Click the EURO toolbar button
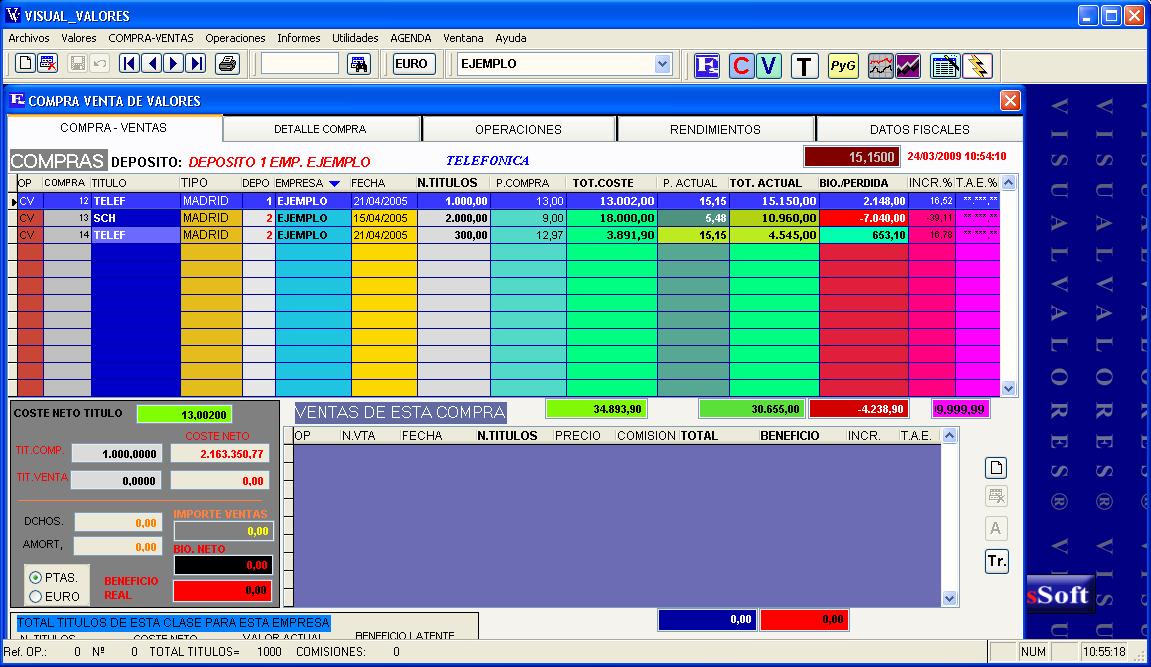The width and height of the screenshot is (1151, 667). pyautogui.click(x=413, y=64)
